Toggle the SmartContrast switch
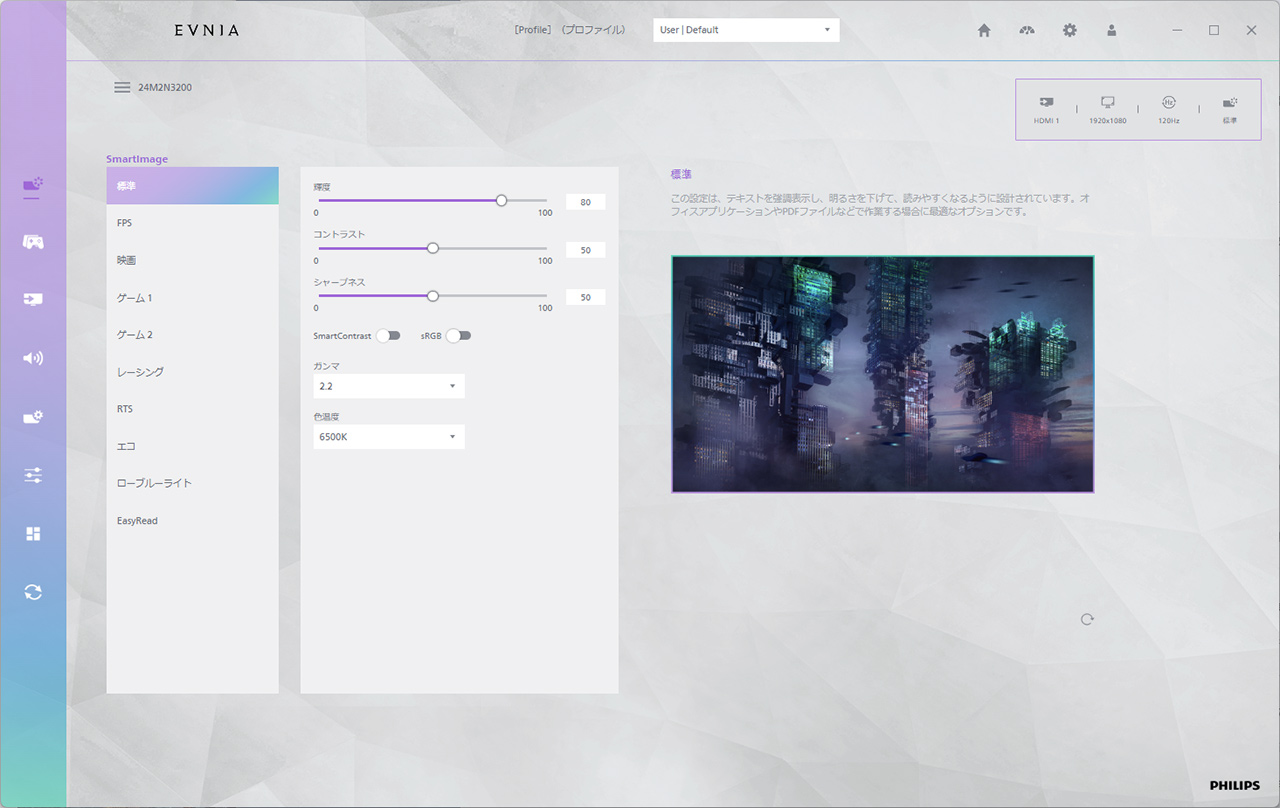This screenshot has width=1280, height=808. [x=388, y=336]
